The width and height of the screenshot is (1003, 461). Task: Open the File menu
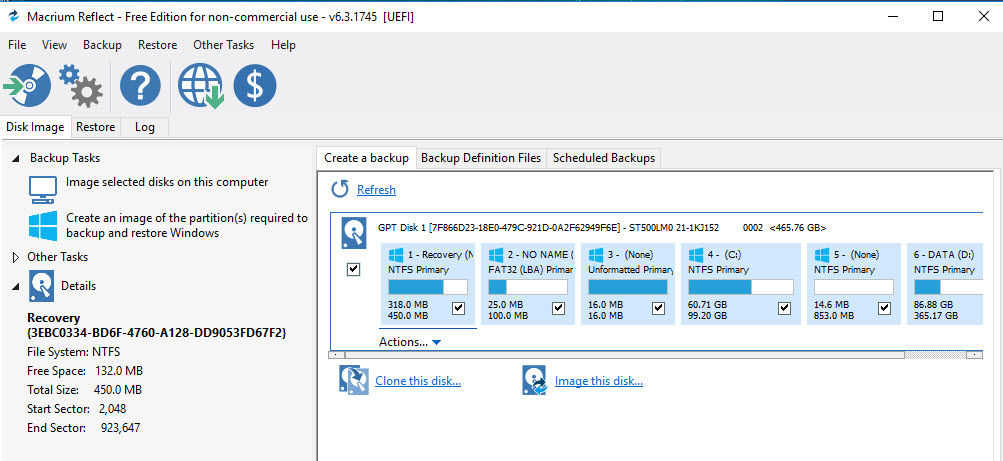pyautogui.click(x=17, y=45)
